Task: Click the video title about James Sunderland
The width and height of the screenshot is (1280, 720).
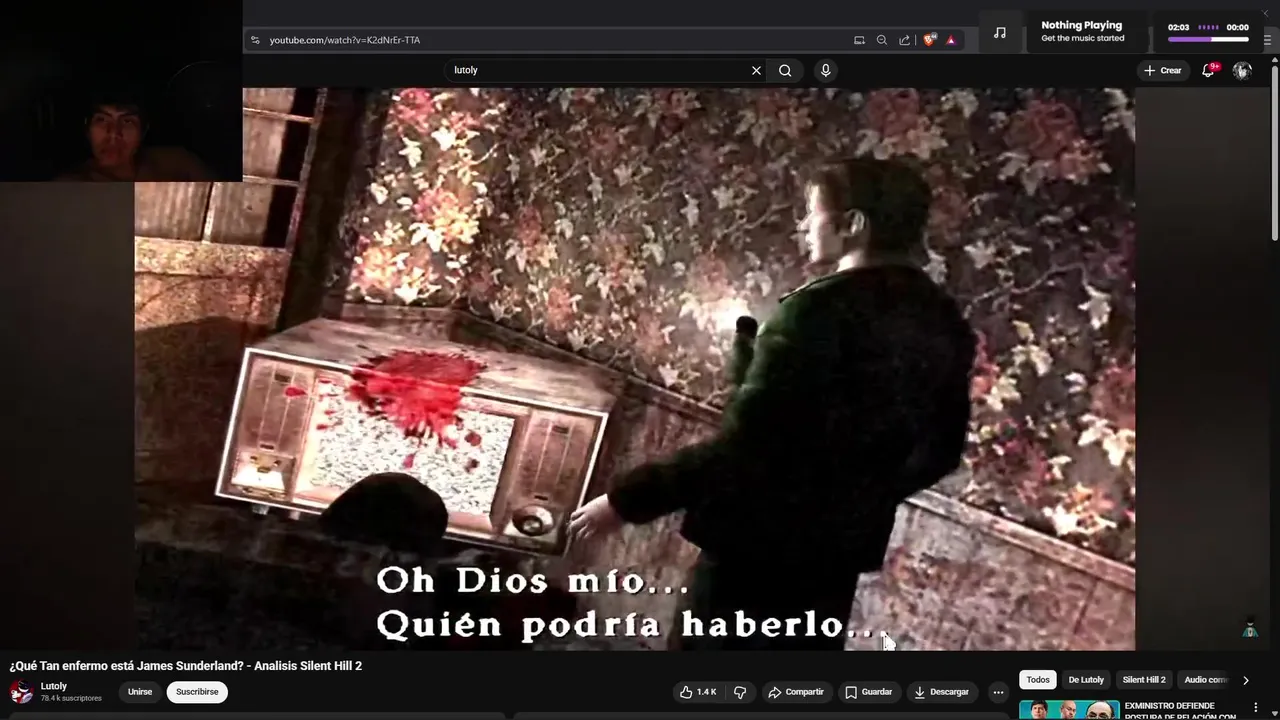Action: (185, 666)
